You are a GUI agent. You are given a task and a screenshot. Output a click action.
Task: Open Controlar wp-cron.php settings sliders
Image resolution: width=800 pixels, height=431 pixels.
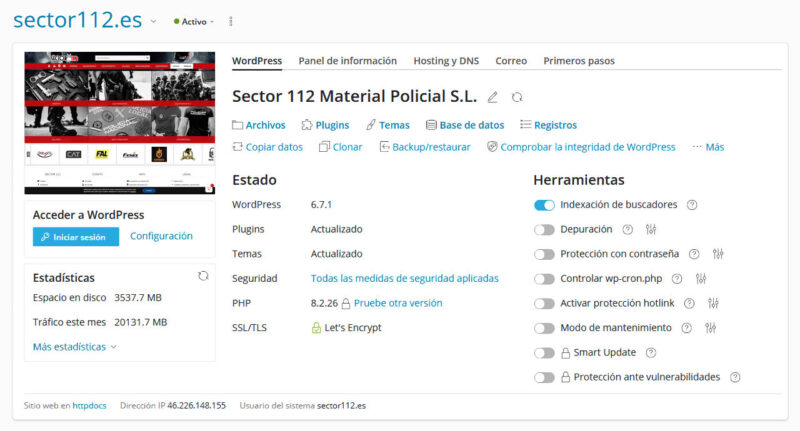click(701, 278)
